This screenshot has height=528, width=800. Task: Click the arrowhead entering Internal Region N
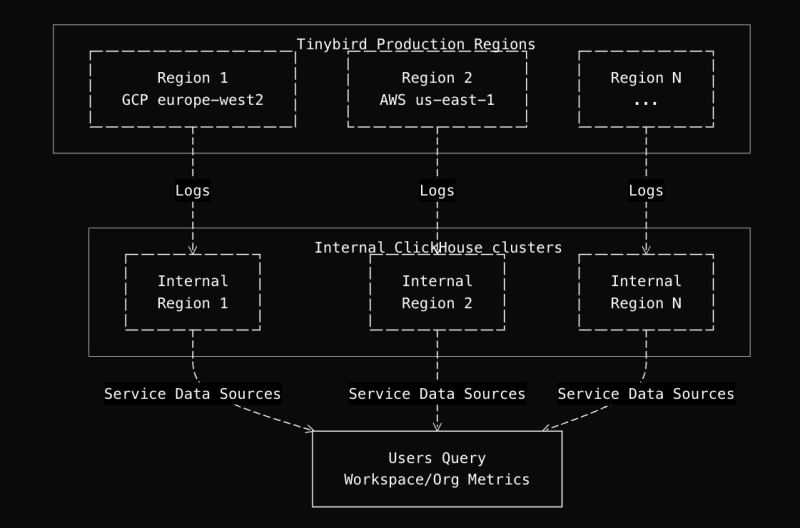tap(645, 250)
